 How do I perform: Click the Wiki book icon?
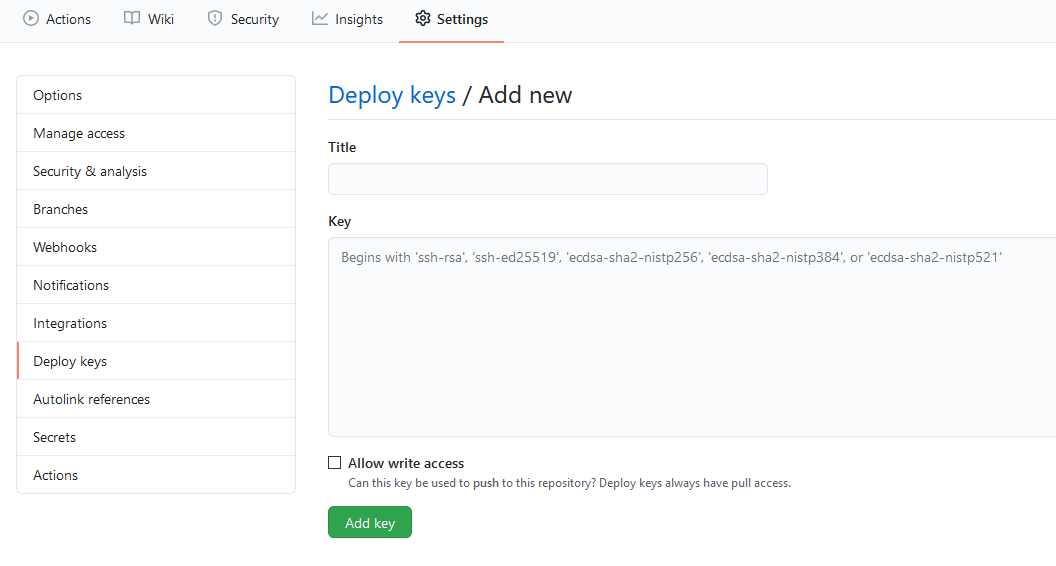coord(132,18)
